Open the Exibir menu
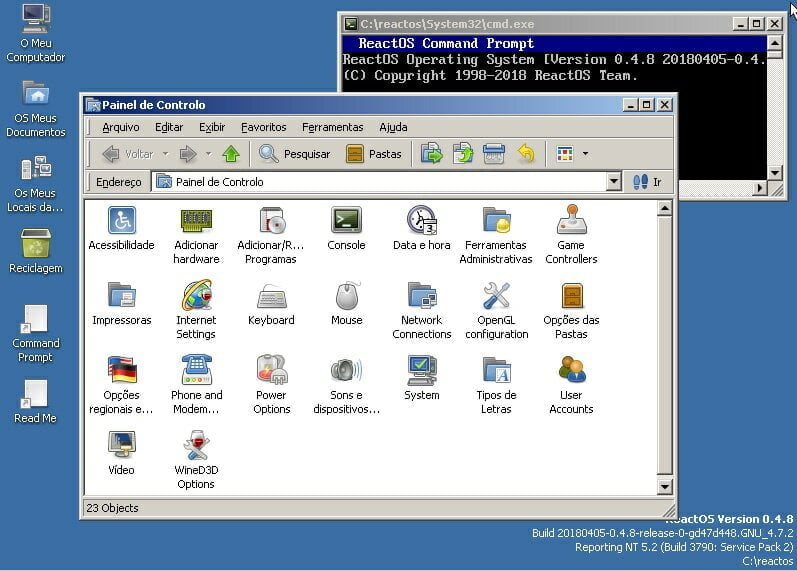The width and height of the screenshot is (797, 571). (211, 127)
